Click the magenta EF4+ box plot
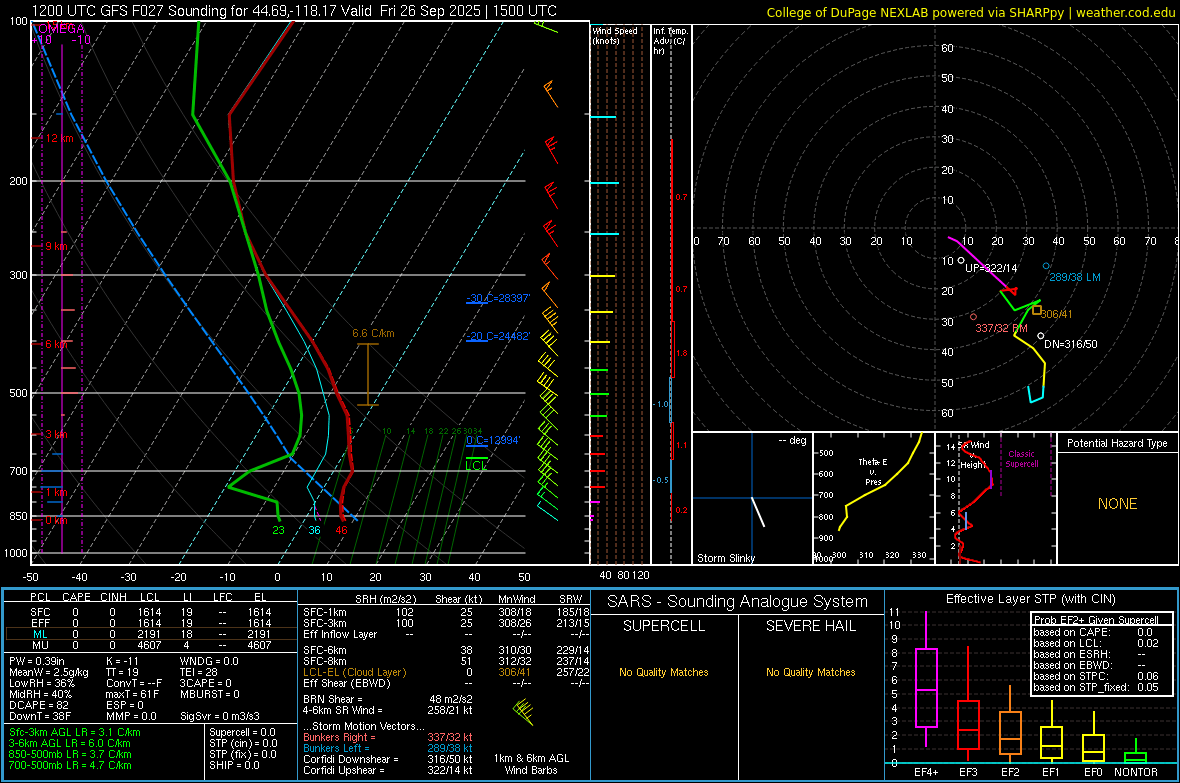 click(x=926, y=687)
